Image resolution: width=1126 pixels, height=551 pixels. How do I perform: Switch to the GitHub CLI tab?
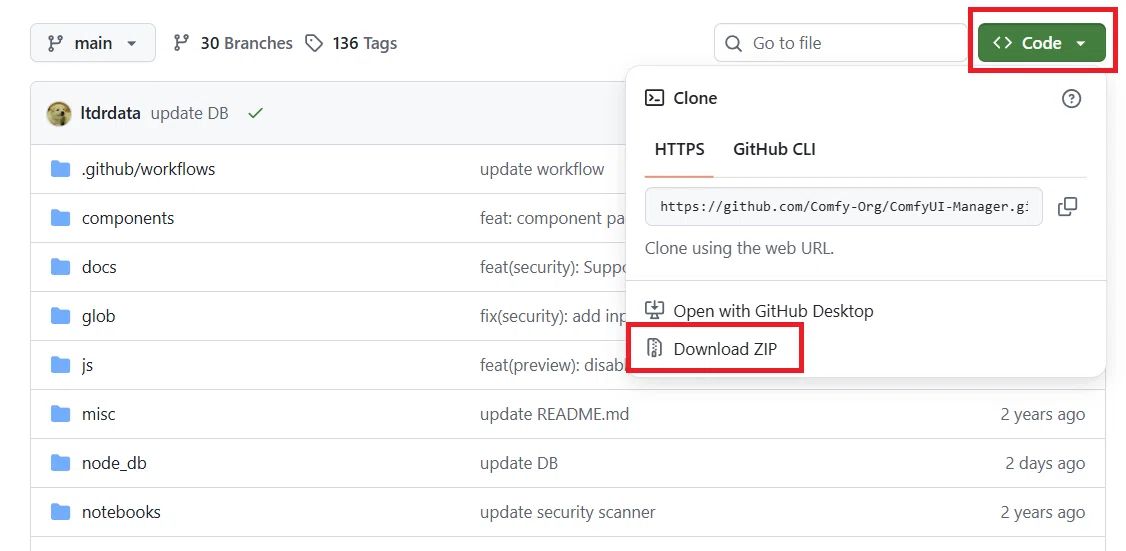click(774, 149)
